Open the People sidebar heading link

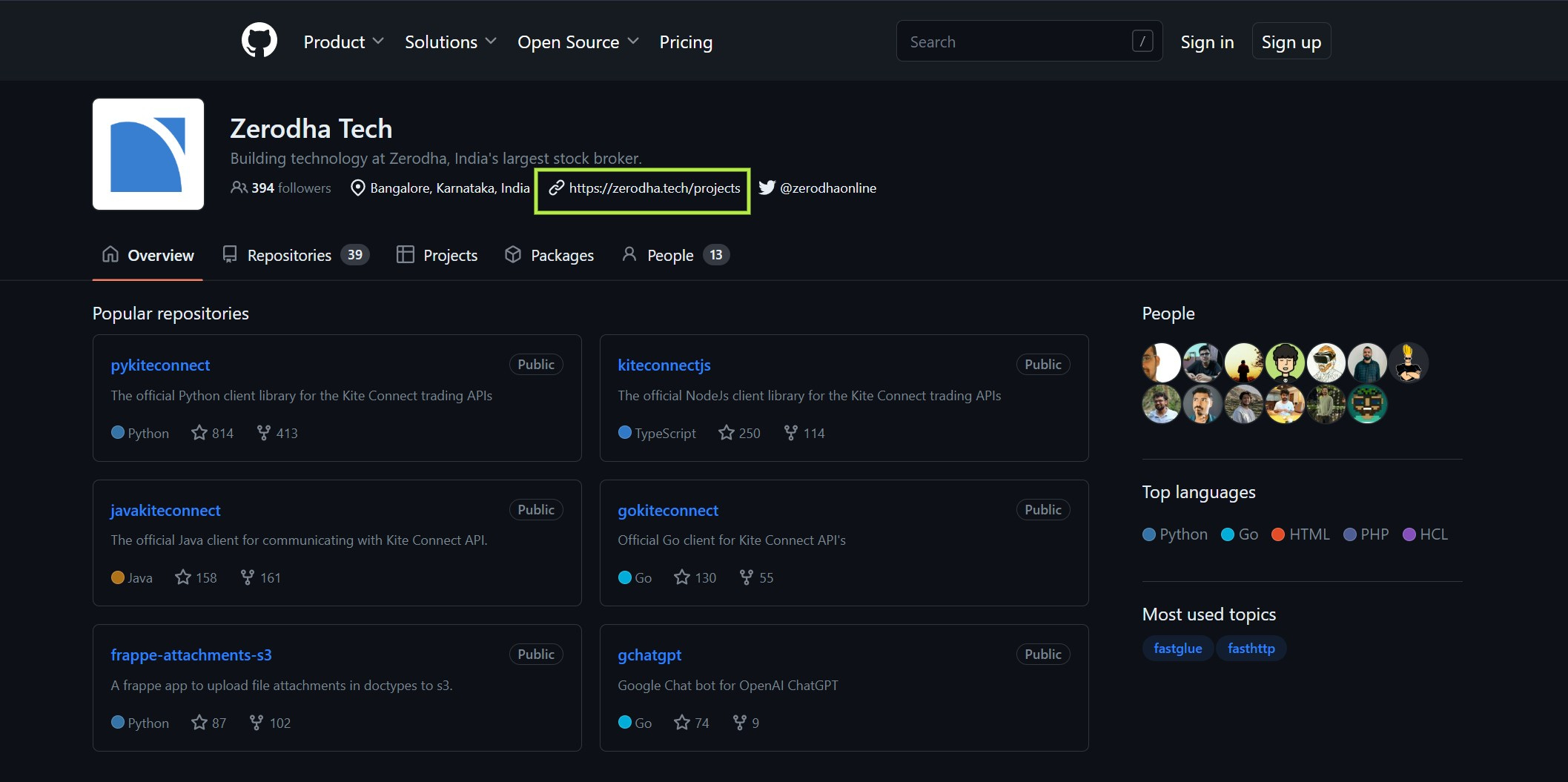[x=1168, y=313]
